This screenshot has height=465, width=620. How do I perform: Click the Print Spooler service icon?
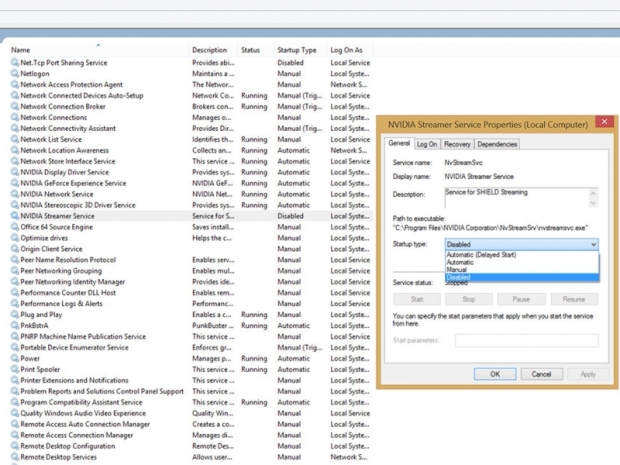pyautogui.click(x=14, y=369)
